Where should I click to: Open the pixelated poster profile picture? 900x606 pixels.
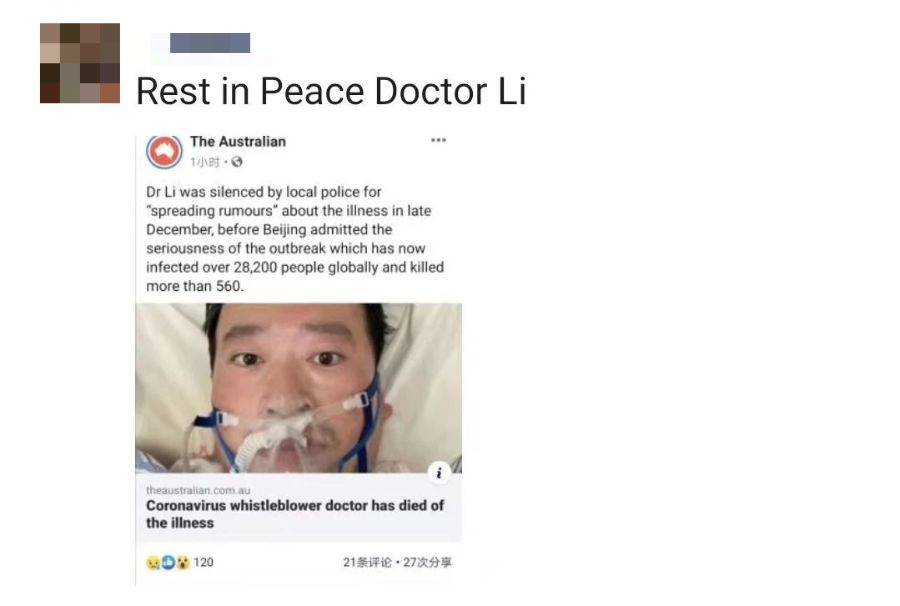(80, 63)
